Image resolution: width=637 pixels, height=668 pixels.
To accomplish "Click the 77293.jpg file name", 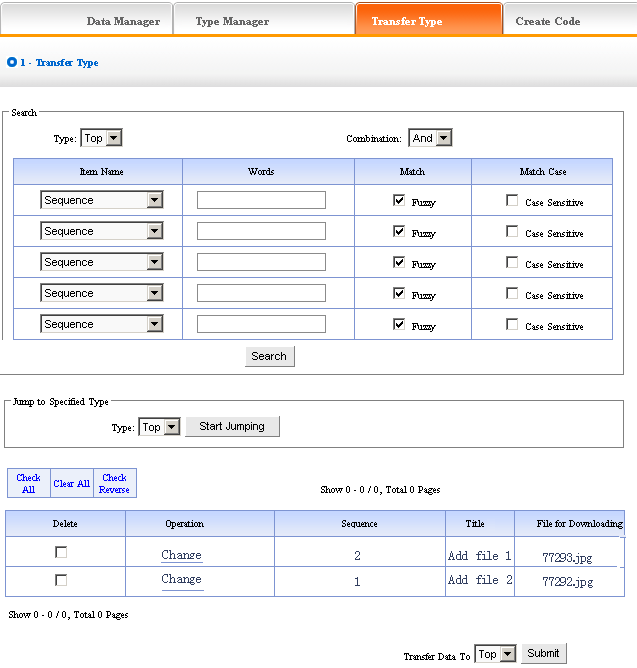I will (567, 557).
